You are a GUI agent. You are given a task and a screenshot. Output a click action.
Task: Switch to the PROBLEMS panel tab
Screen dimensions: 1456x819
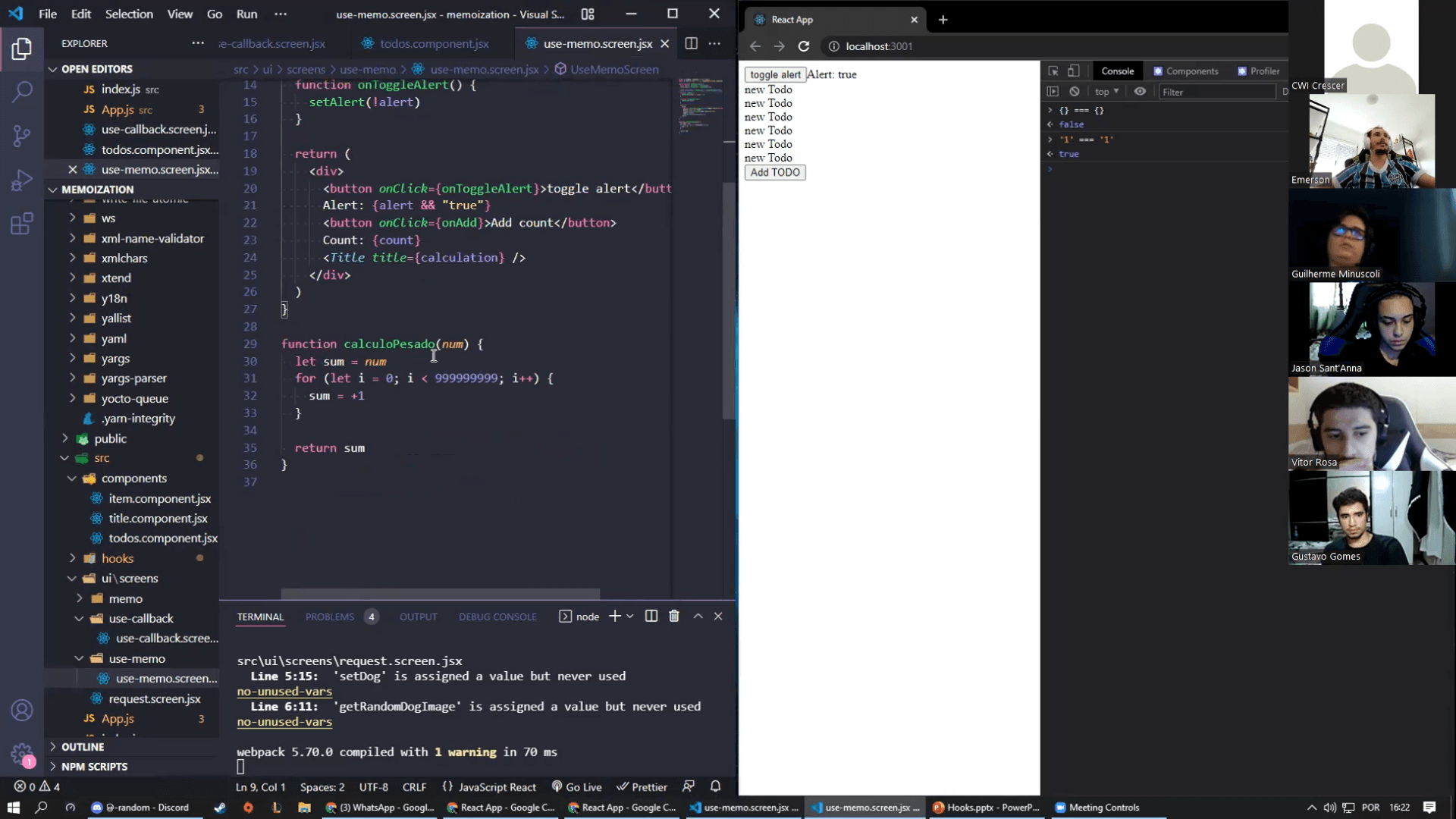pos(330,617)
